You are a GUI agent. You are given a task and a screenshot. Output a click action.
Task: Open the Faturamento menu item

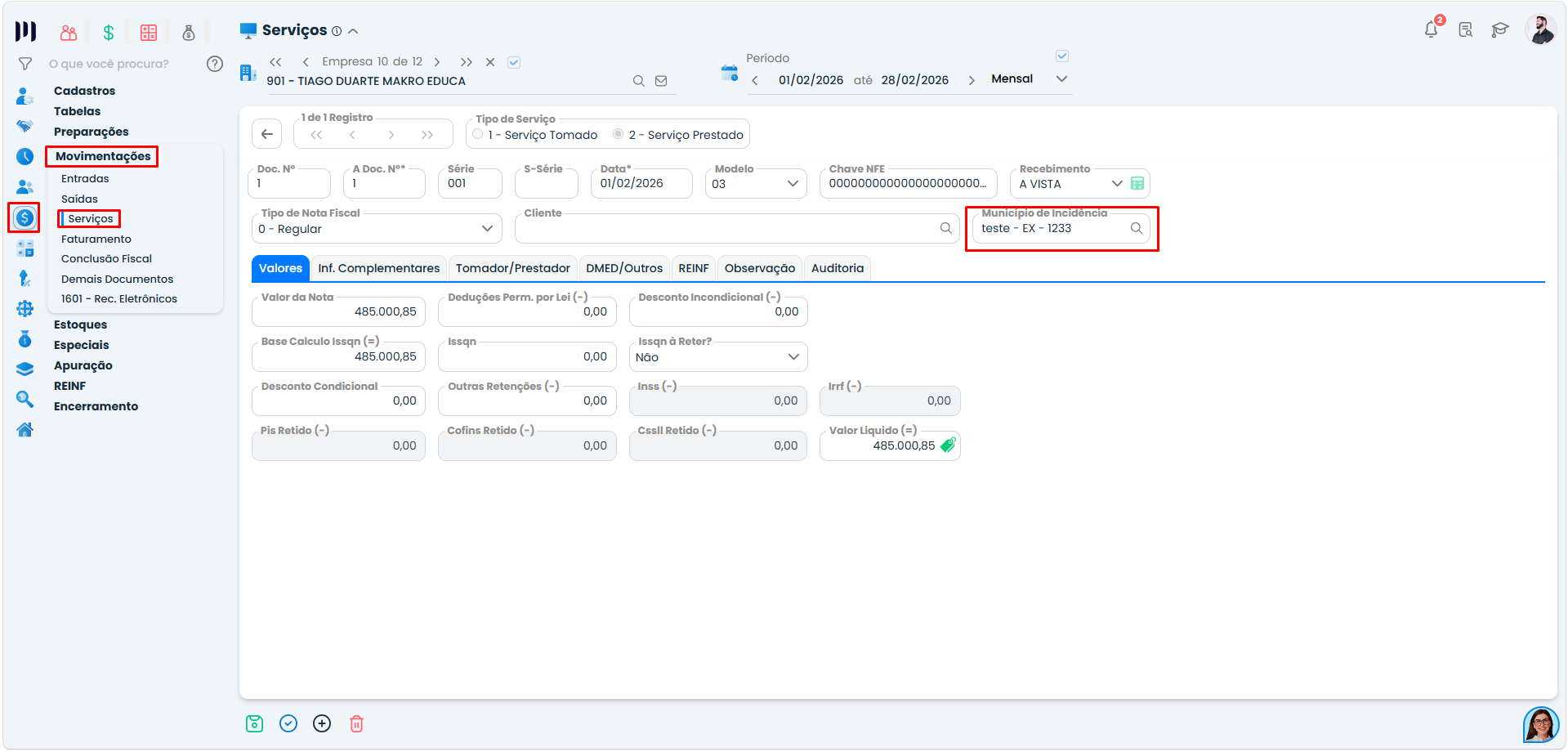(96, 239)
